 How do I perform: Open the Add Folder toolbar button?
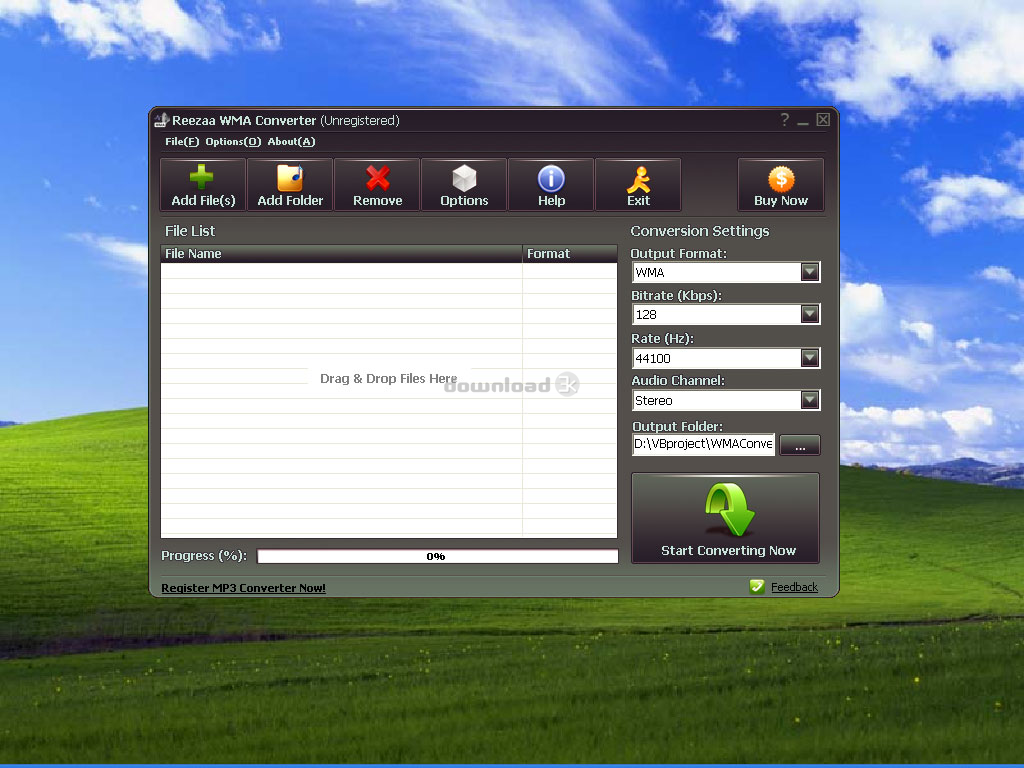pos(290,185)
